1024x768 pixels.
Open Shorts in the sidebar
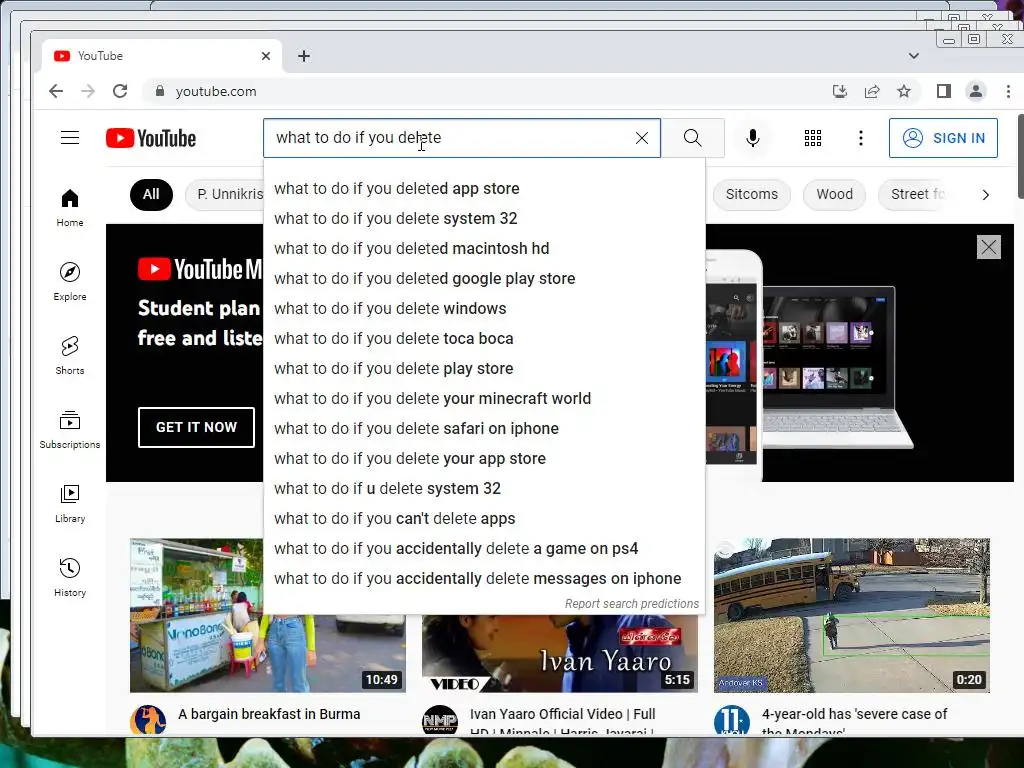(x=70, y=355)
